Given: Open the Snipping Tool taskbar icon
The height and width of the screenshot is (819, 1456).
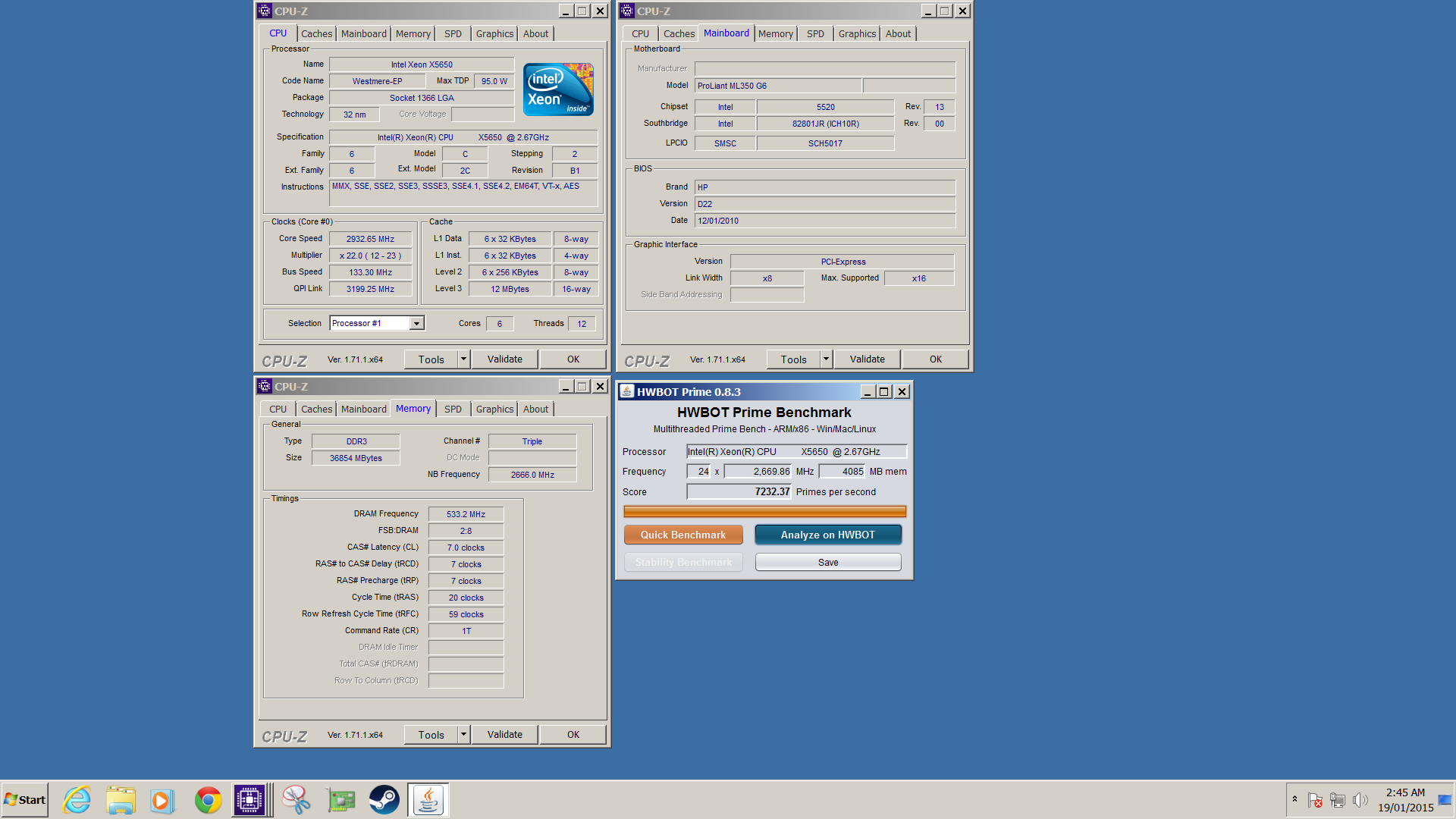Looking at the screenshot, I should click(297, 800).
